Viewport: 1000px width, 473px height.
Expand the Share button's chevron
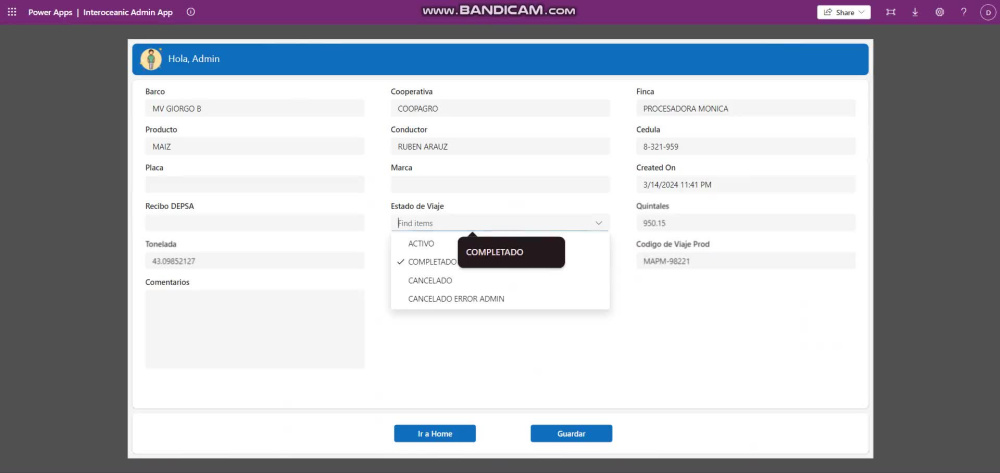[862, 12]
